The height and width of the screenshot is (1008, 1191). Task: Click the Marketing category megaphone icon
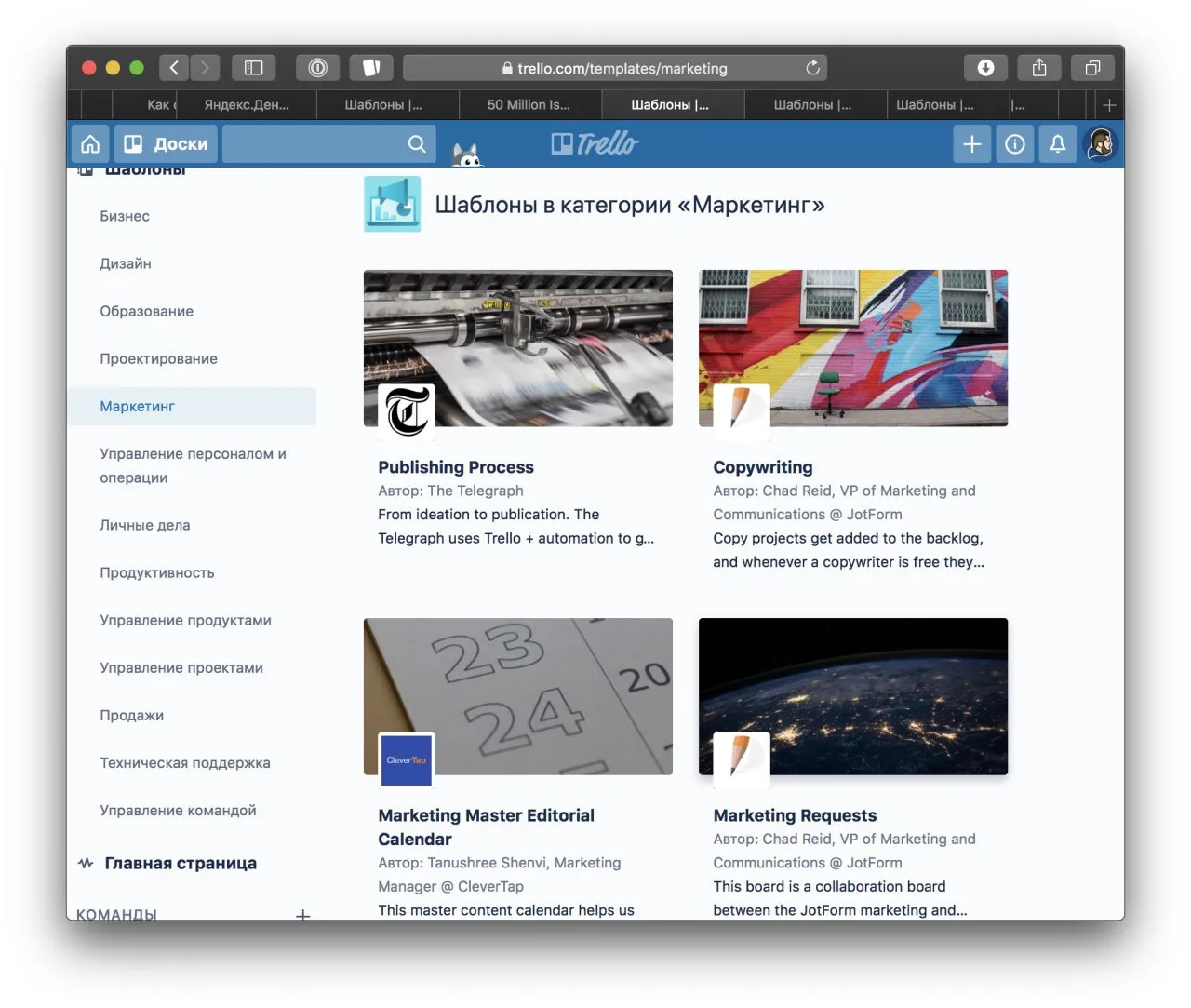pos(392,204)
